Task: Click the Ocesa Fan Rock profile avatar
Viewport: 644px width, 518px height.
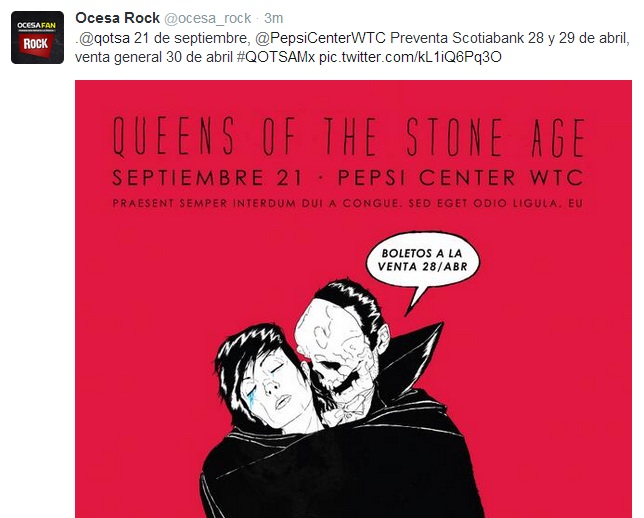Action: (x=38, y=37)
